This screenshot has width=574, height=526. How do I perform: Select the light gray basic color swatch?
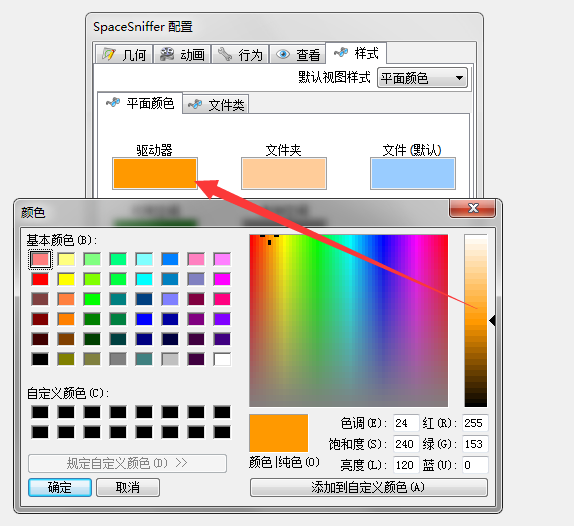click(170, 359)
